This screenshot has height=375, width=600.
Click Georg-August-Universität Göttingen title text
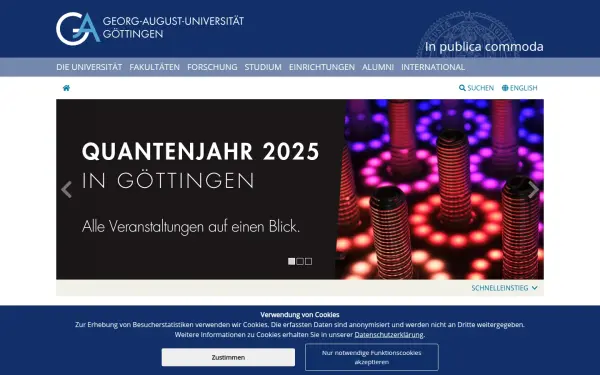pos(173,27)
